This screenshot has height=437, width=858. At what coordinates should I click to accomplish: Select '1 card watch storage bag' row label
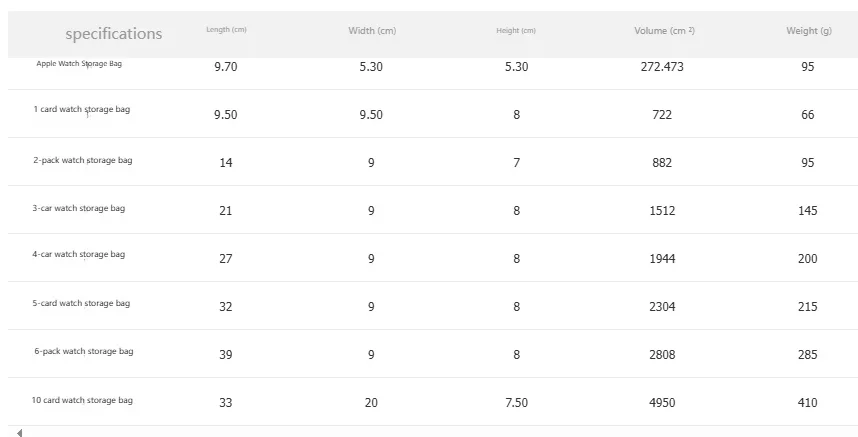coord(81,109)
